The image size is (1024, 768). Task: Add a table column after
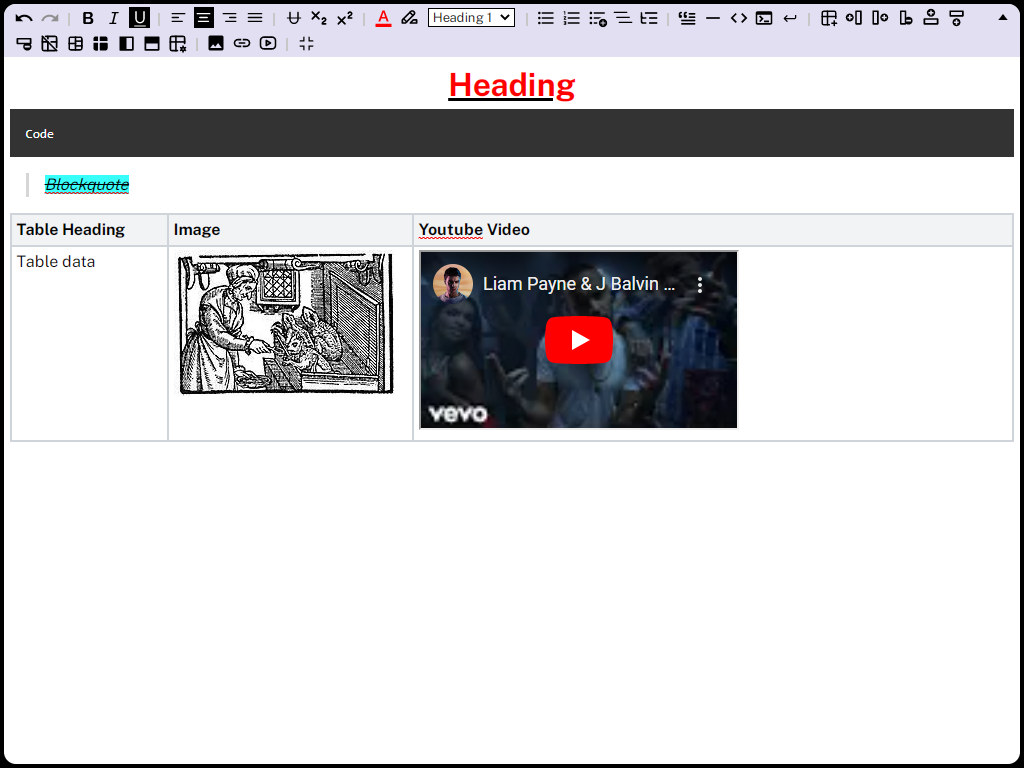880,18
